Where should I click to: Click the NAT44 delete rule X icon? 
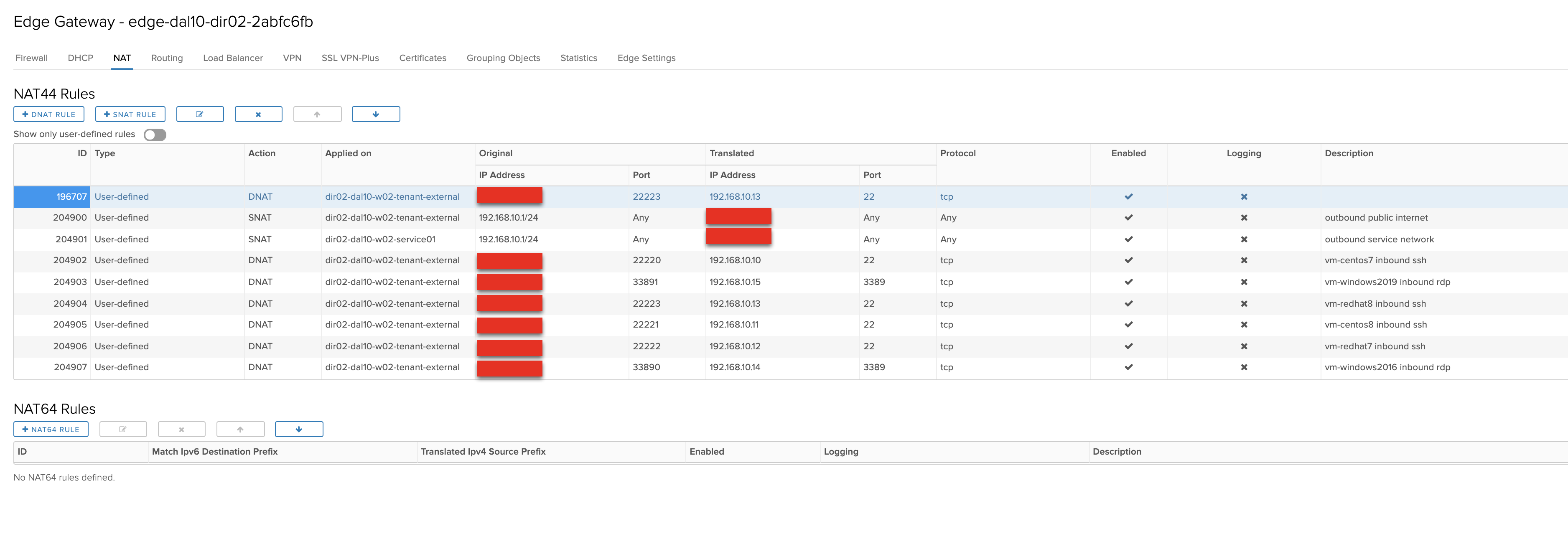[x=258, y=114]
